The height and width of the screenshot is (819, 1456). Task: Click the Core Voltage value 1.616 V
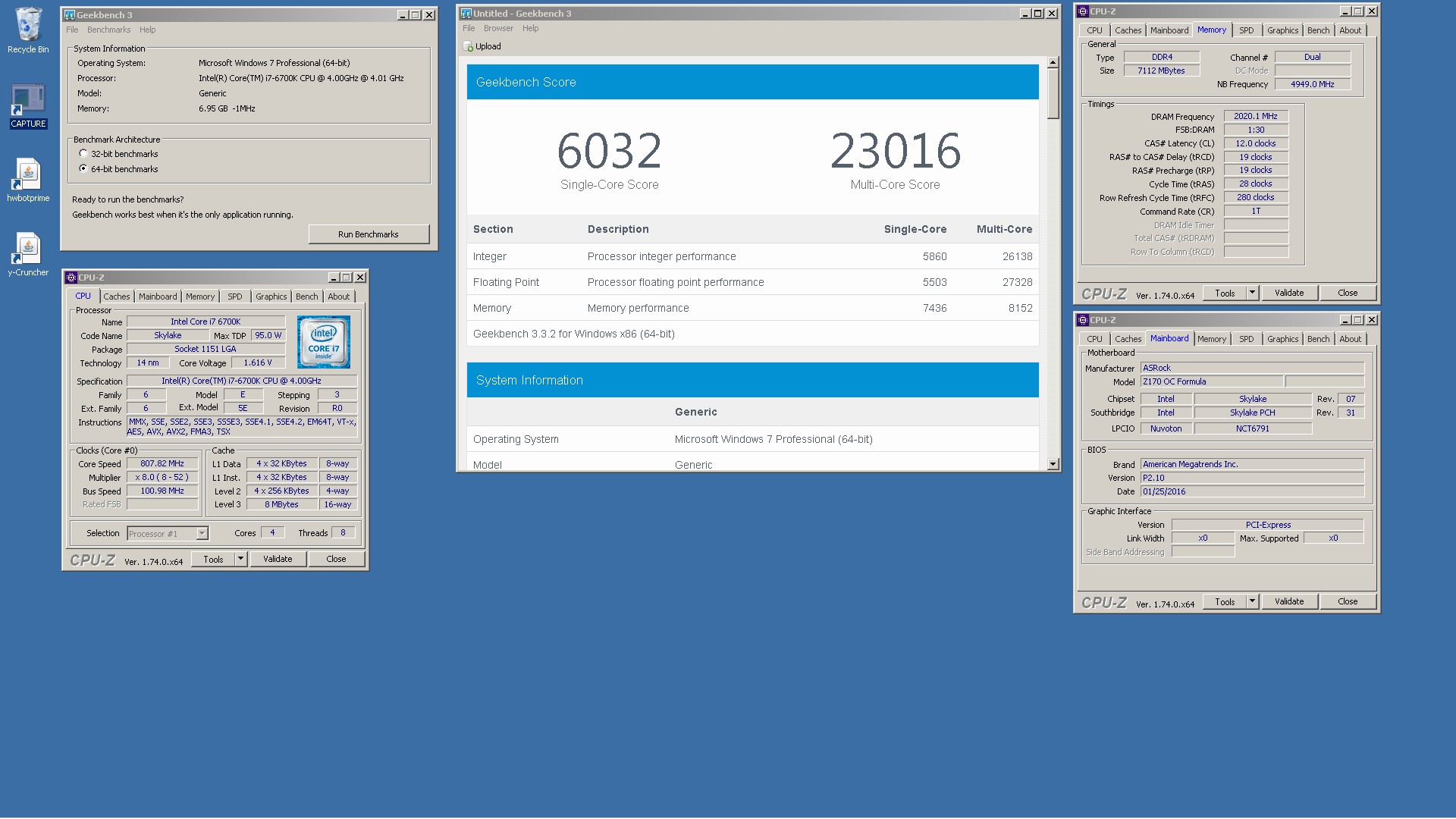[x=258, y=363]
